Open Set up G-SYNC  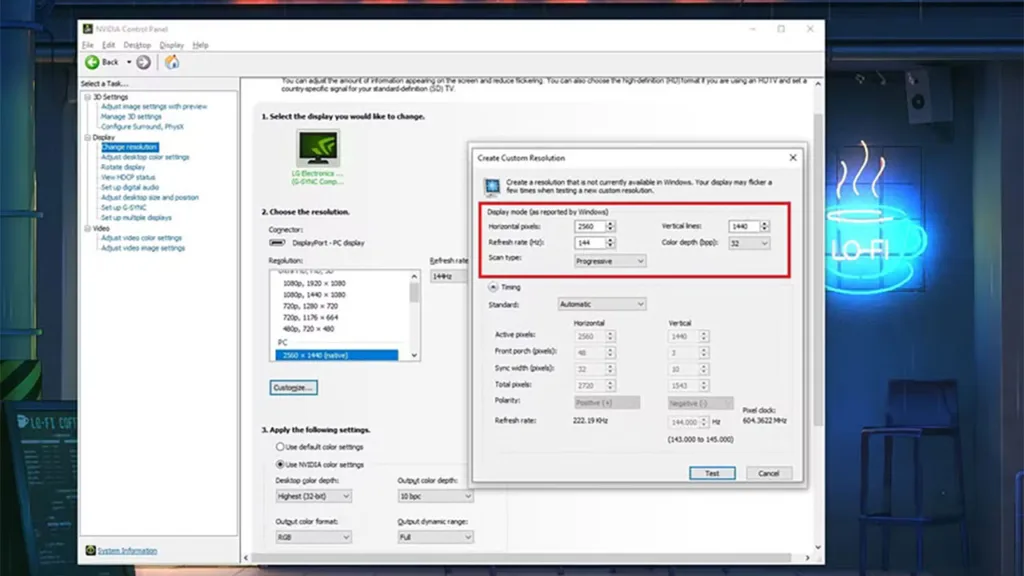pos(123,208)
